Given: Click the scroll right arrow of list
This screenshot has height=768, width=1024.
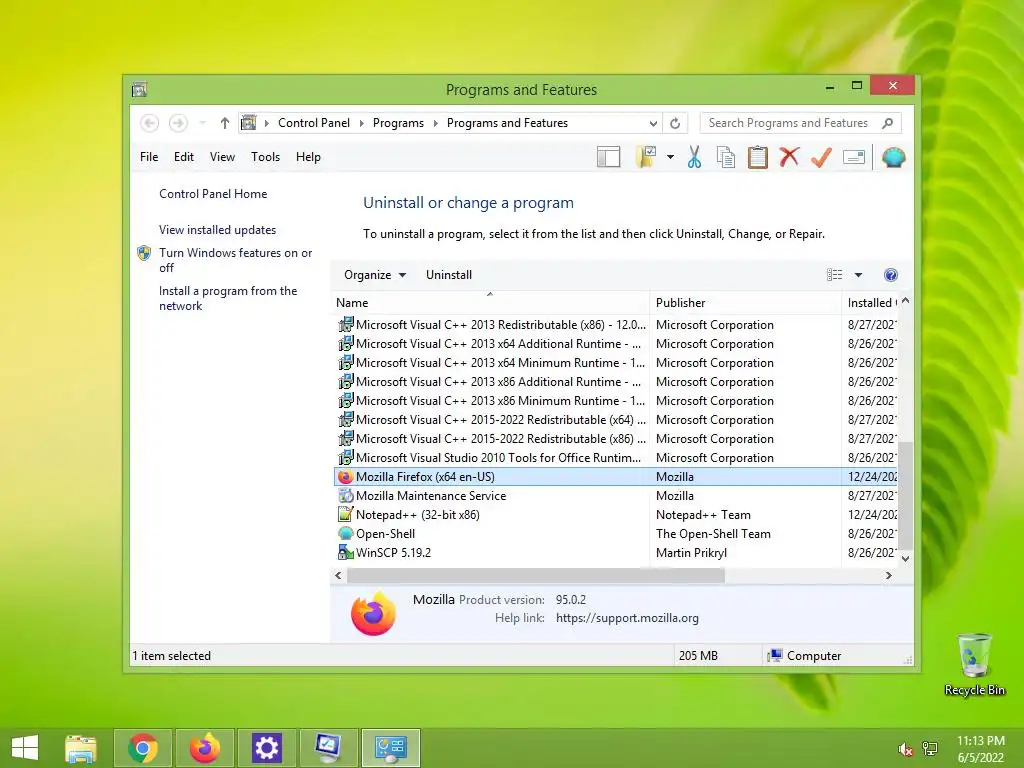Looking at the screenshot, I should pos(888,575).
